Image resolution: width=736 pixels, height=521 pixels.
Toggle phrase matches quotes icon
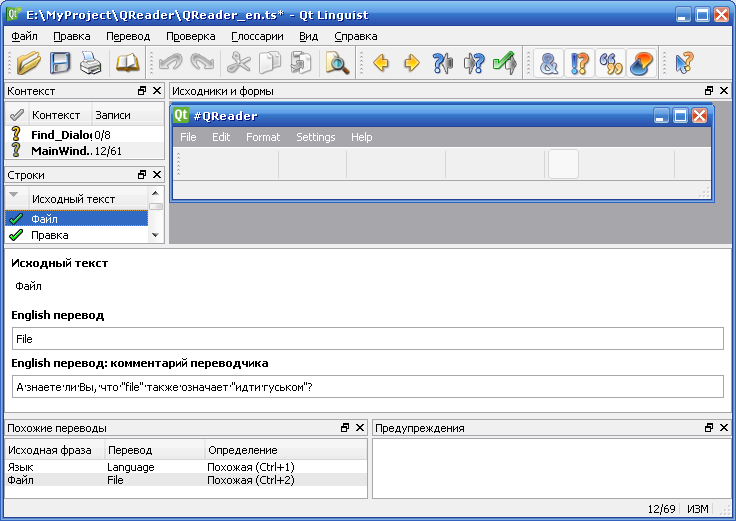[611, 63]
